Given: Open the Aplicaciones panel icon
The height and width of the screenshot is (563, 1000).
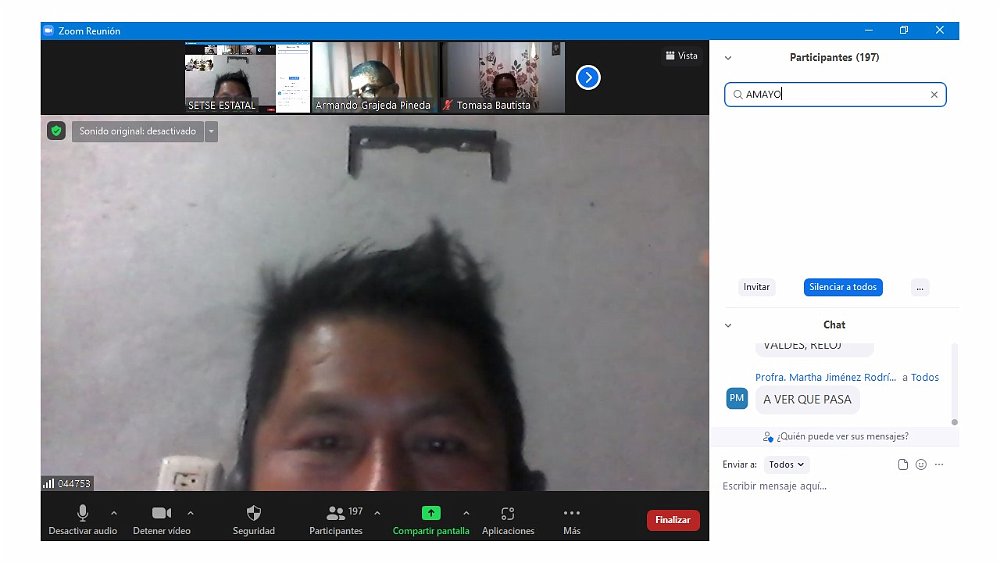Looking at the screenshot, I should point(507,513).
